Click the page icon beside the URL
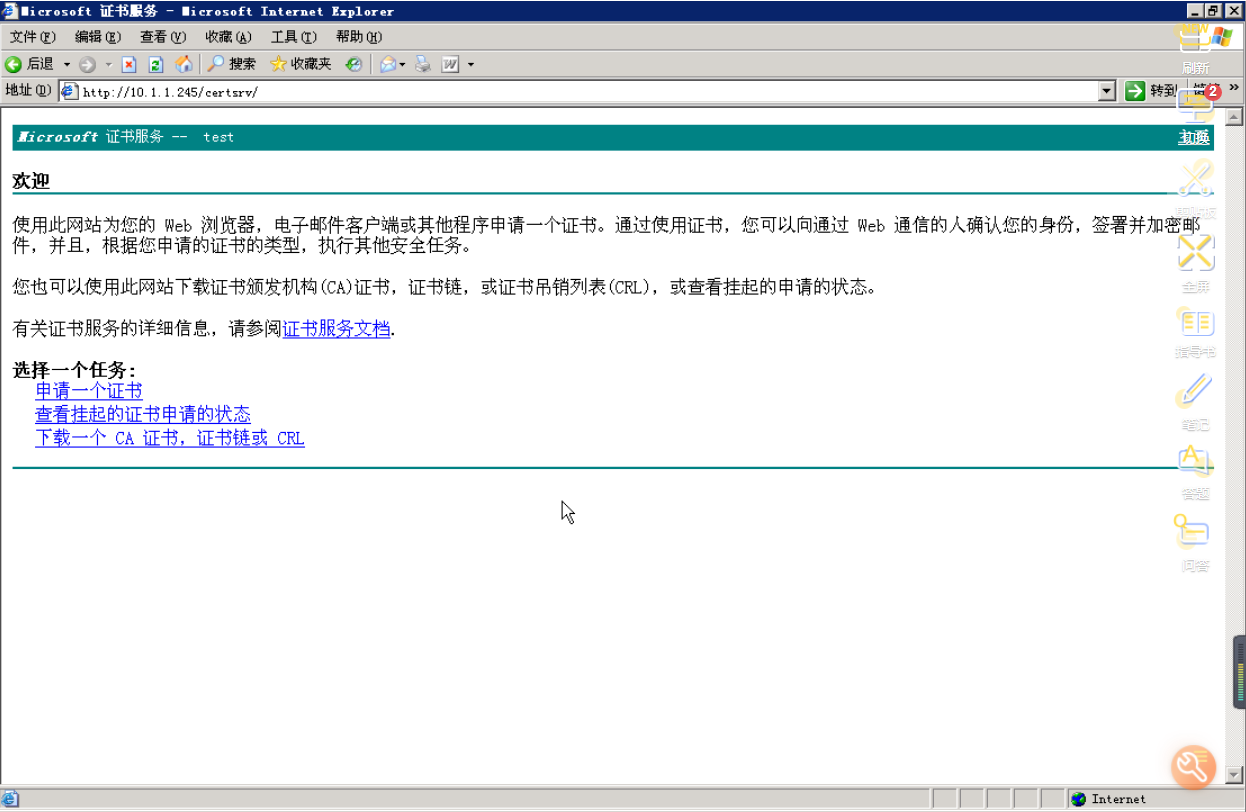 tap(69, 92)
